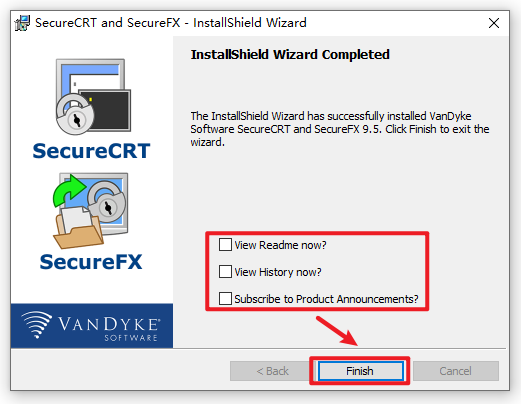Click the "InstallShield Wizard Completed" heading

290,55
